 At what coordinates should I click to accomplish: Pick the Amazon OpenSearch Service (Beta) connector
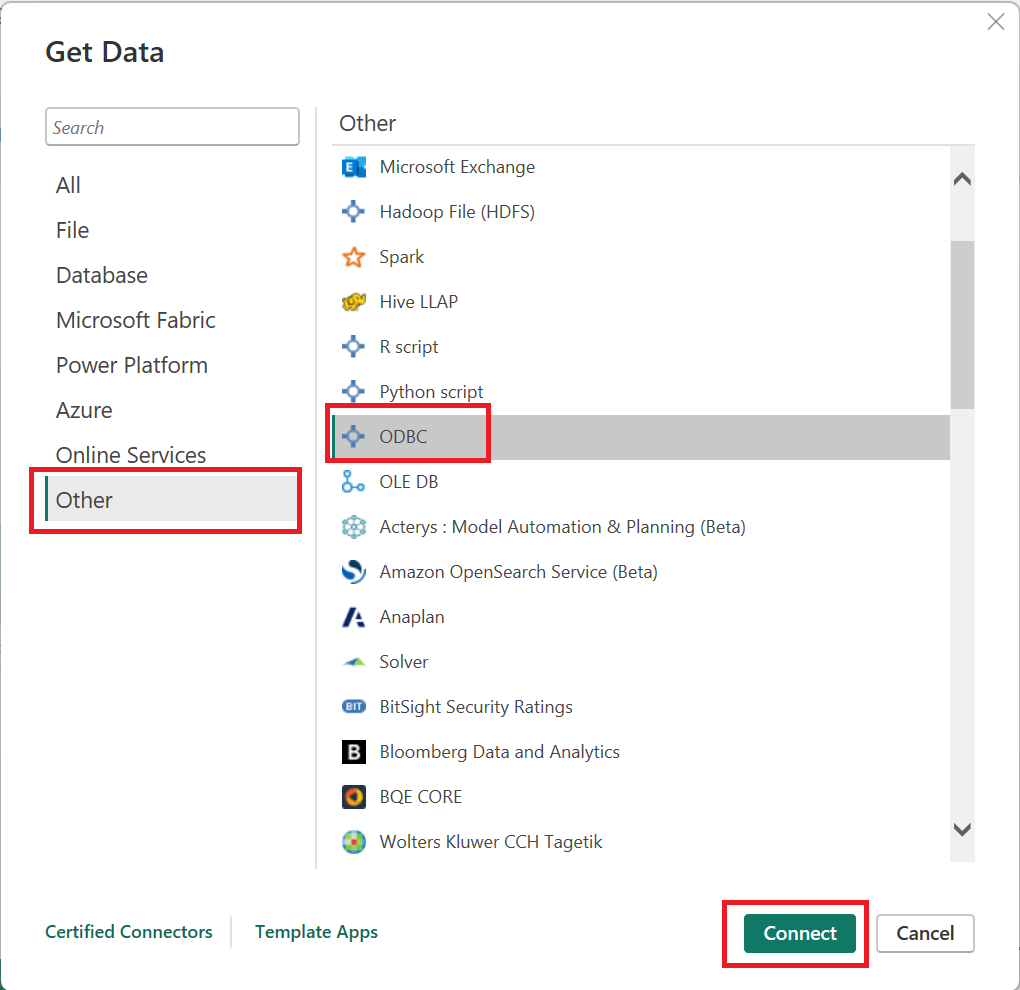(x=518, y=571)
